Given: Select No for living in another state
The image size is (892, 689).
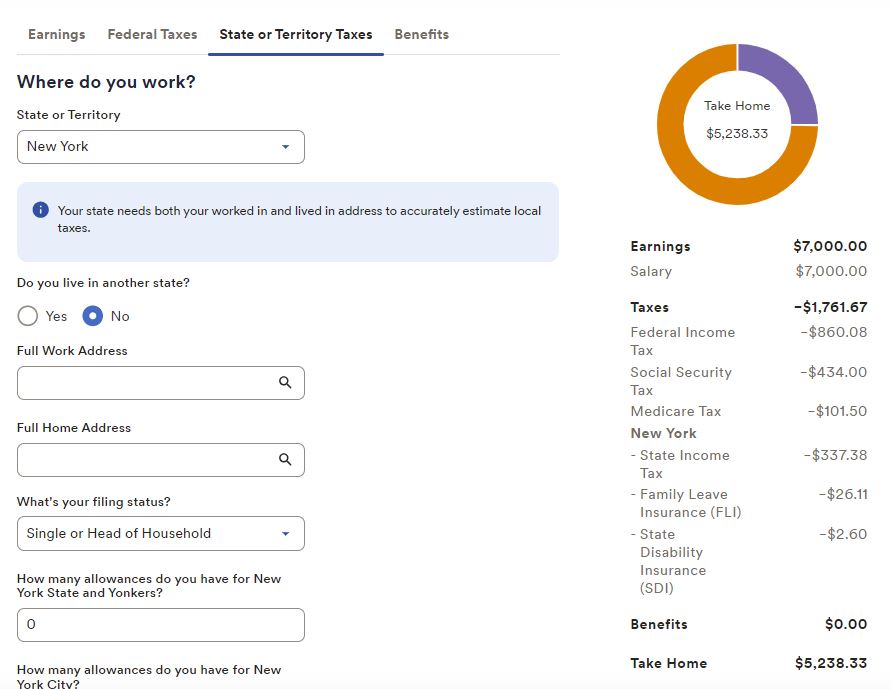Looking at the screenshot, I should (93, 316).
